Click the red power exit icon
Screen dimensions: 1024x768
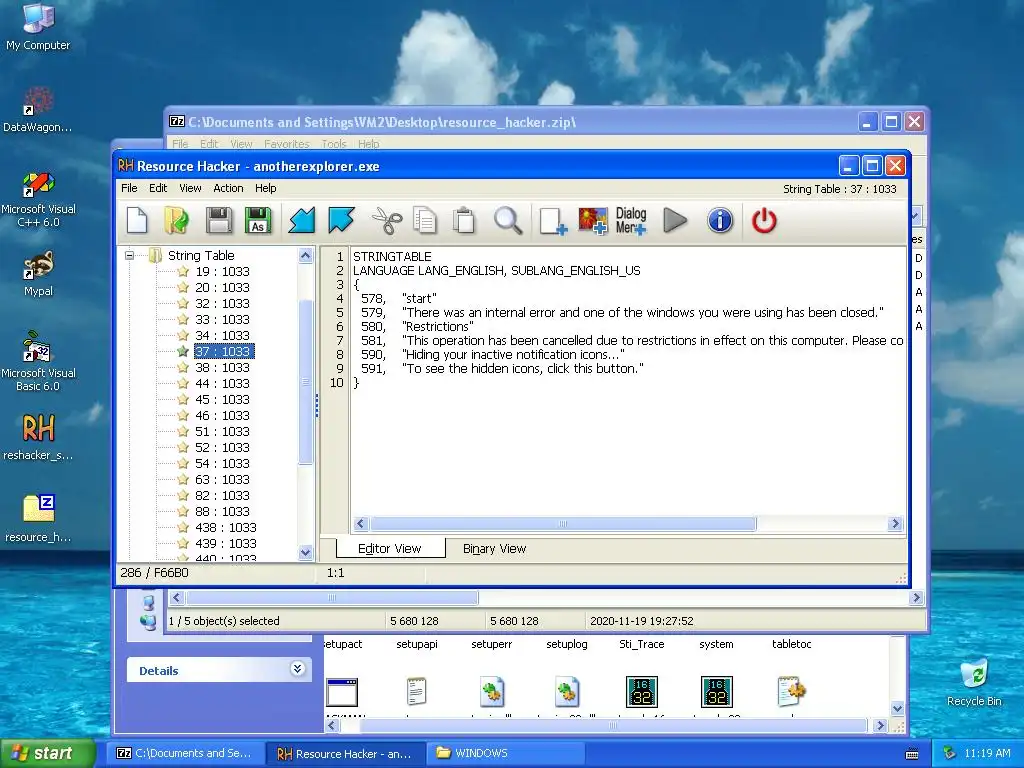point(764,221)
